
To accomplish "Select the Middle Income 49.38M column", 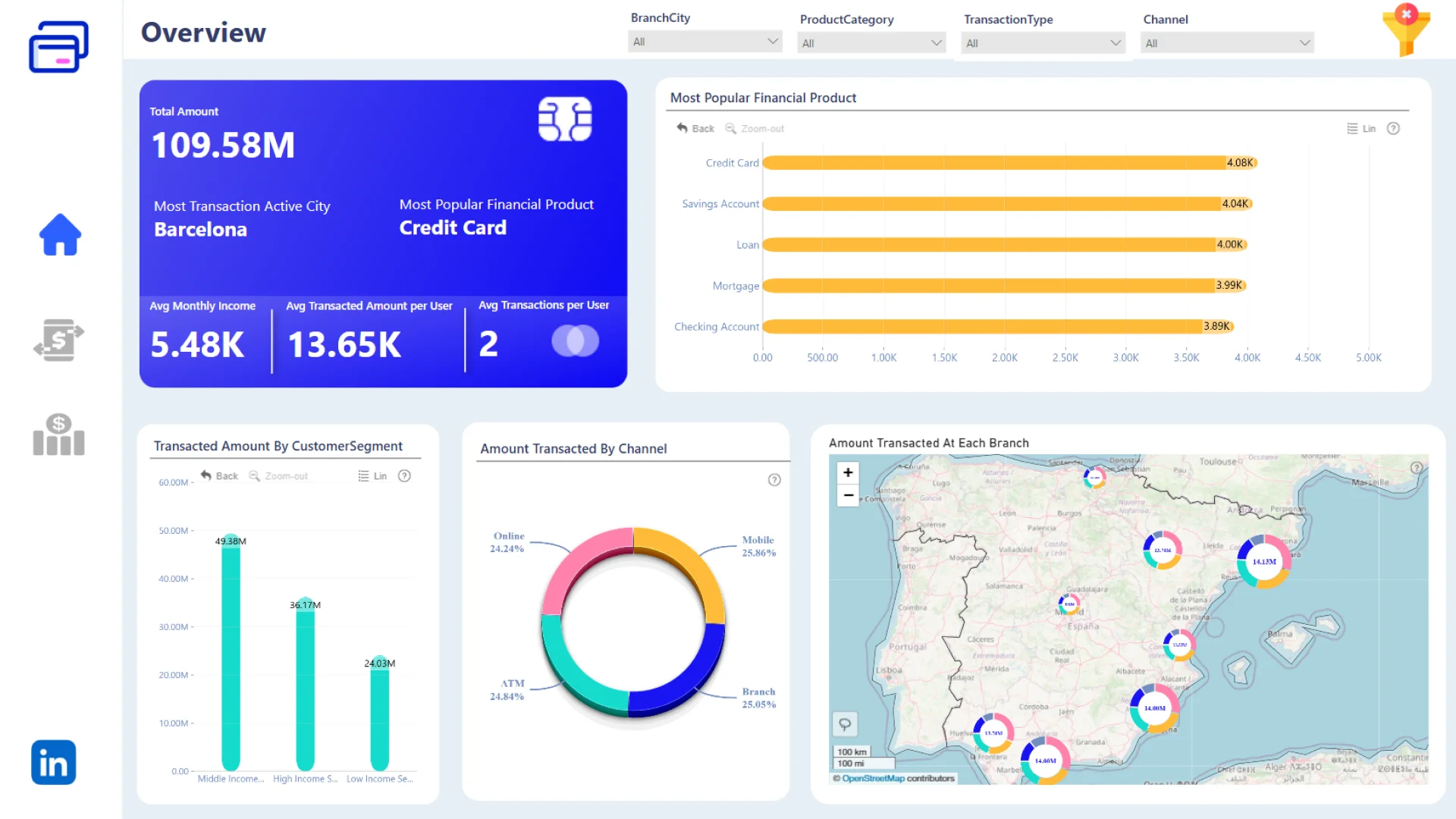I will (231, 652).
